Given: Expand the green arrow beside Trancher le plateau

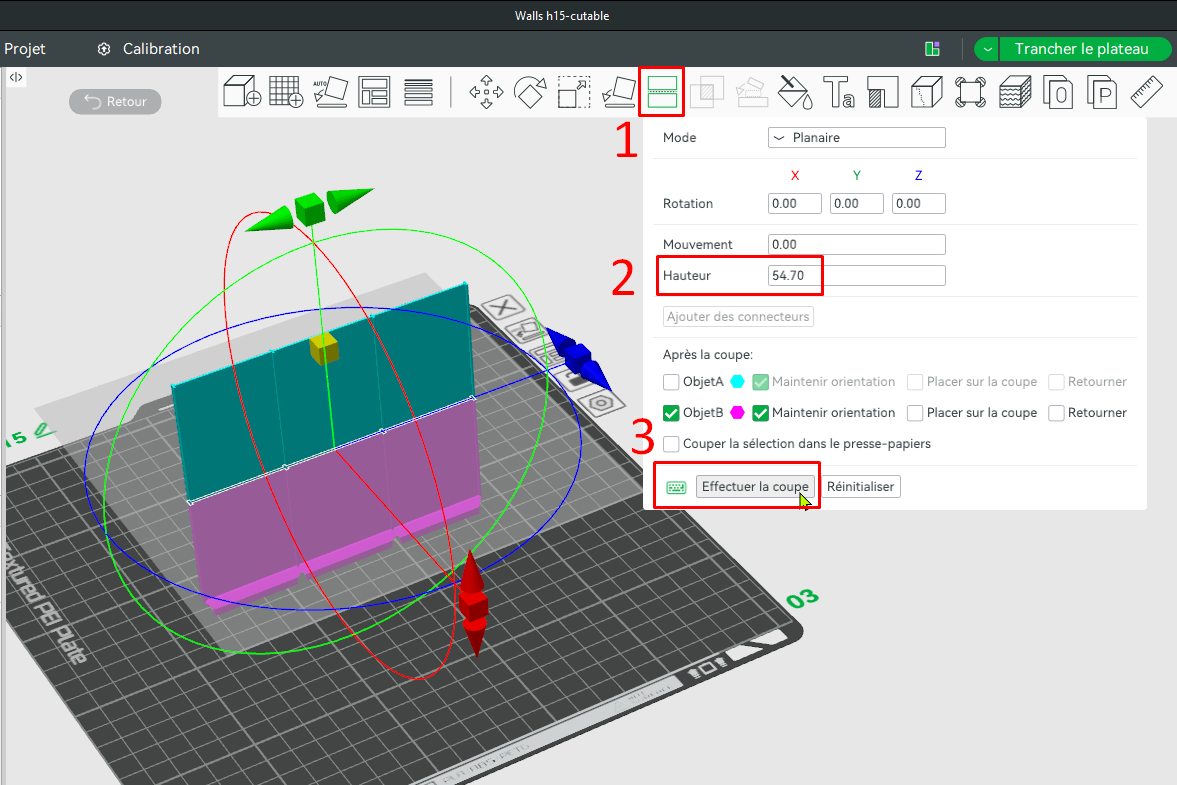Looking at the screenshot, I should (x=987, y=49).
